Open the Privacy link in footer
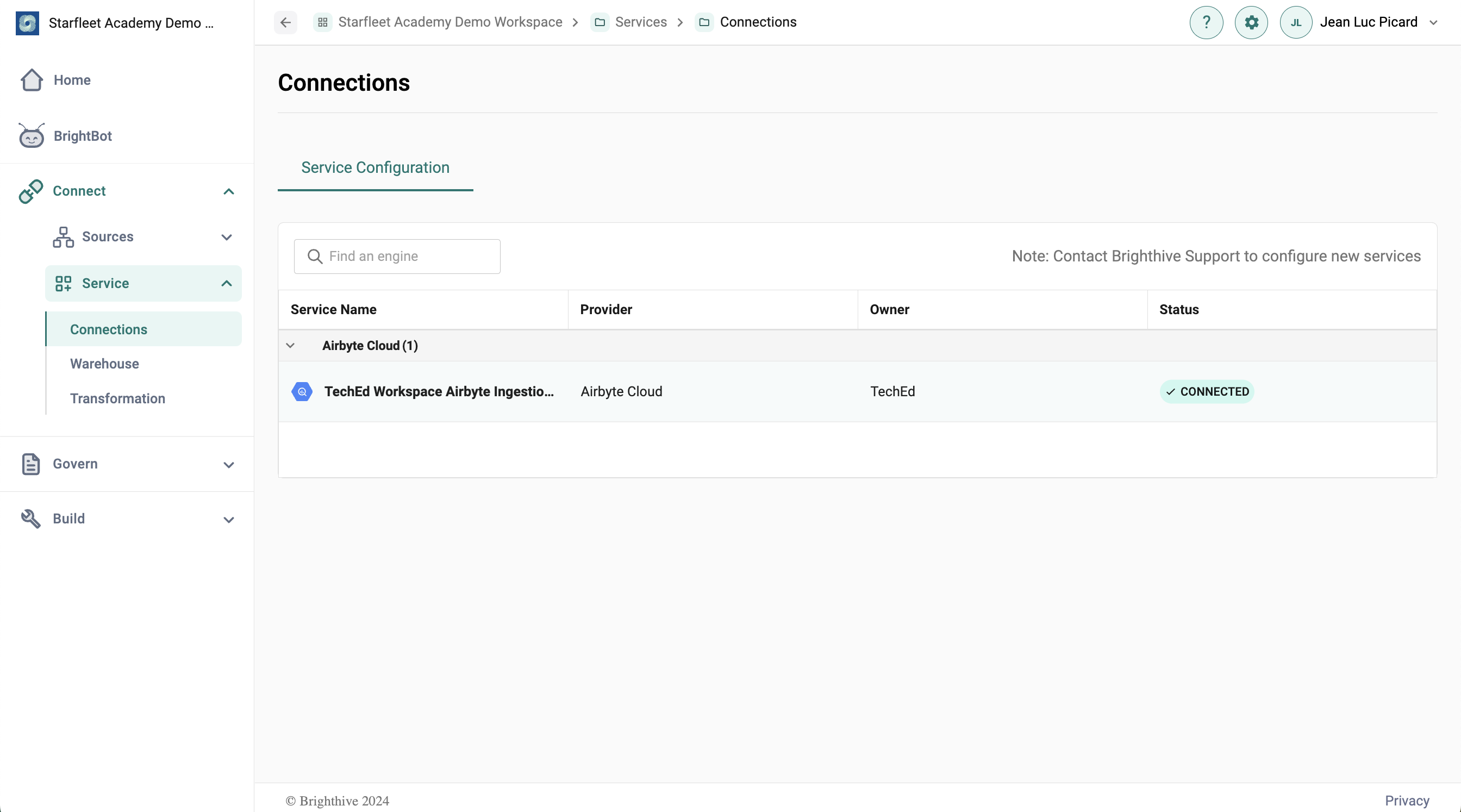The height and width of the screenshot is (812, 1461). (1407, 801)
